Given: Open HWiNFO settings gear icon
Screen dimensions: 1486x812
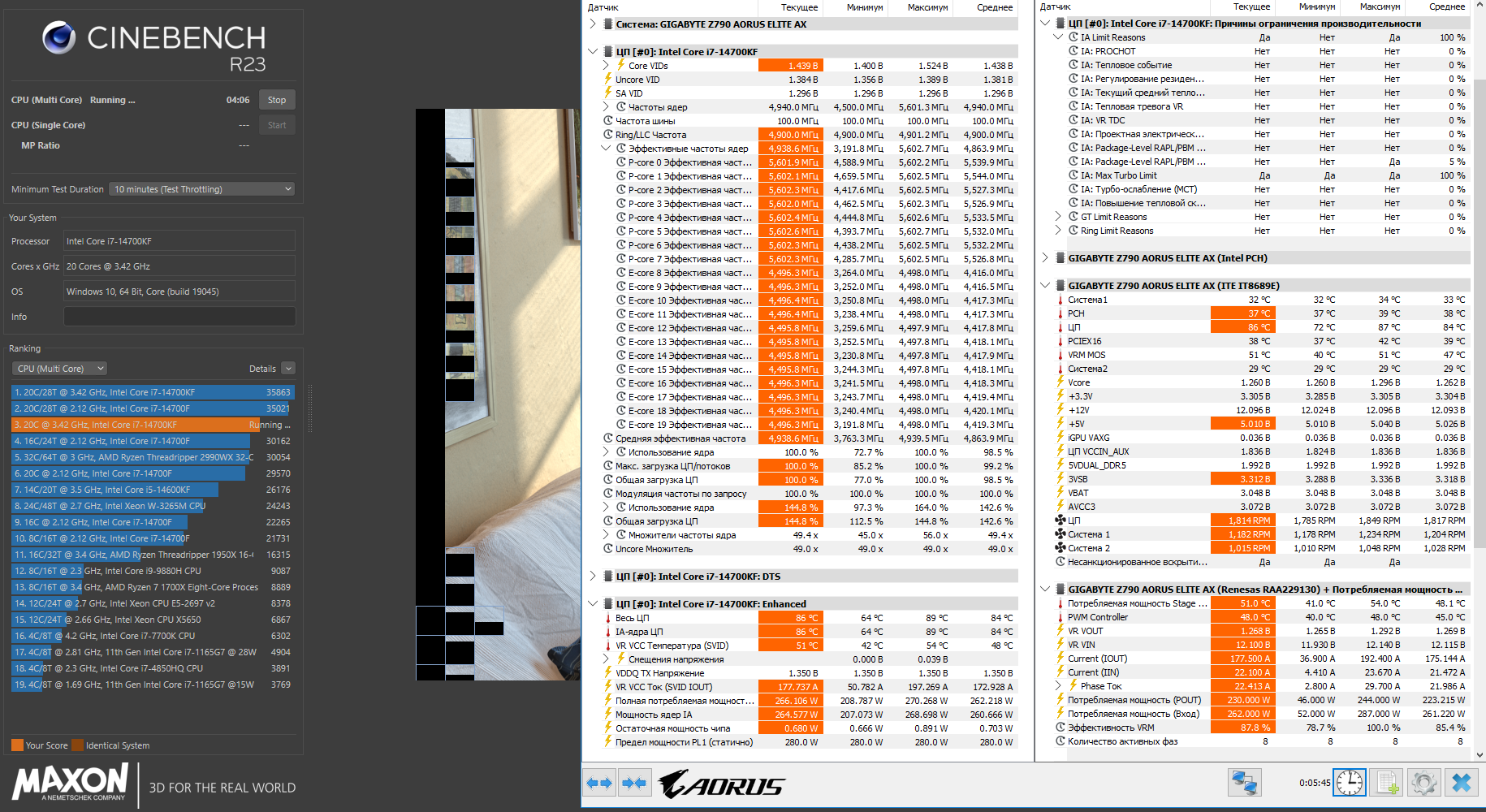Looking at the screenshot, I should (1423, 783).
